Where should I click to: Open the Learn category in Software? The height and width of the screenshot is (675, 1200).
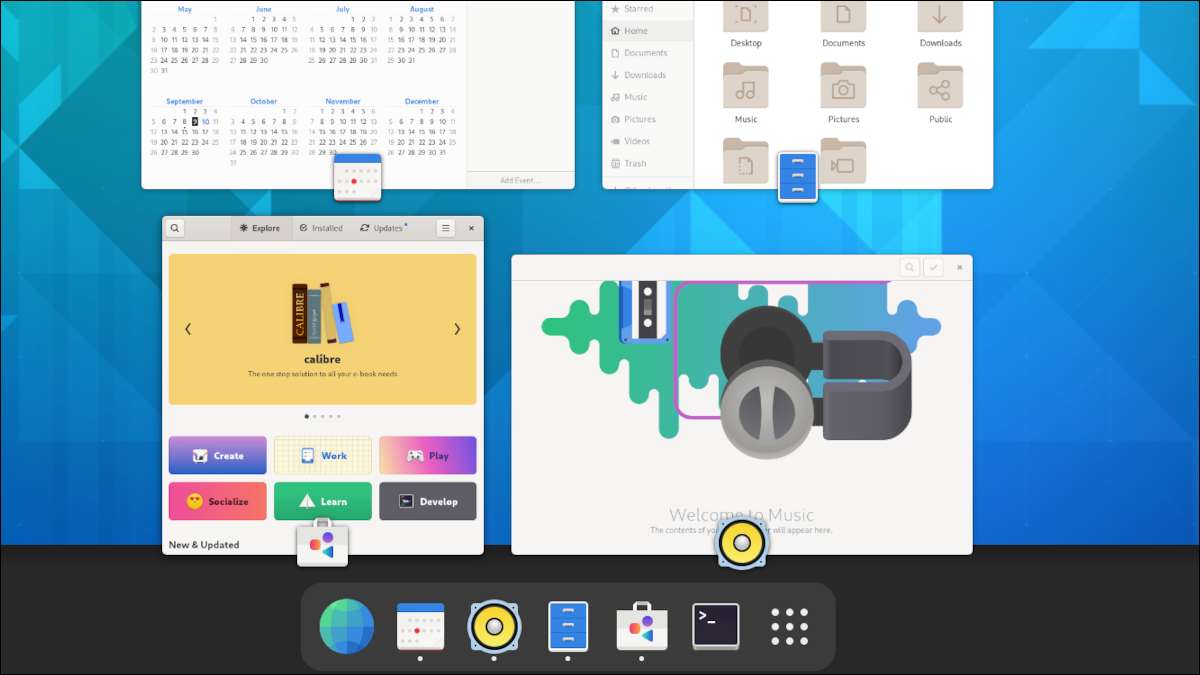323,501
